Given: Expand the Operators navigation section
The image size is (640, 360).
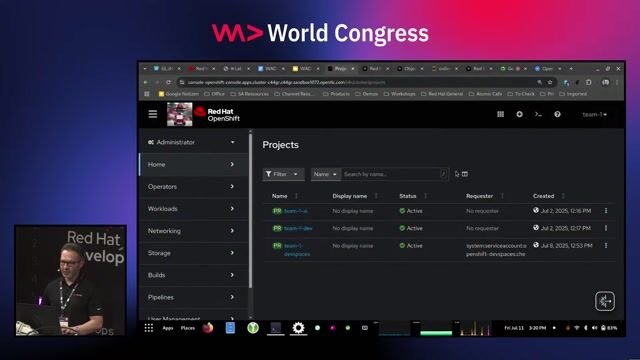Looking at the screenshot, I should pyautogui.click(x=193, y=187).
